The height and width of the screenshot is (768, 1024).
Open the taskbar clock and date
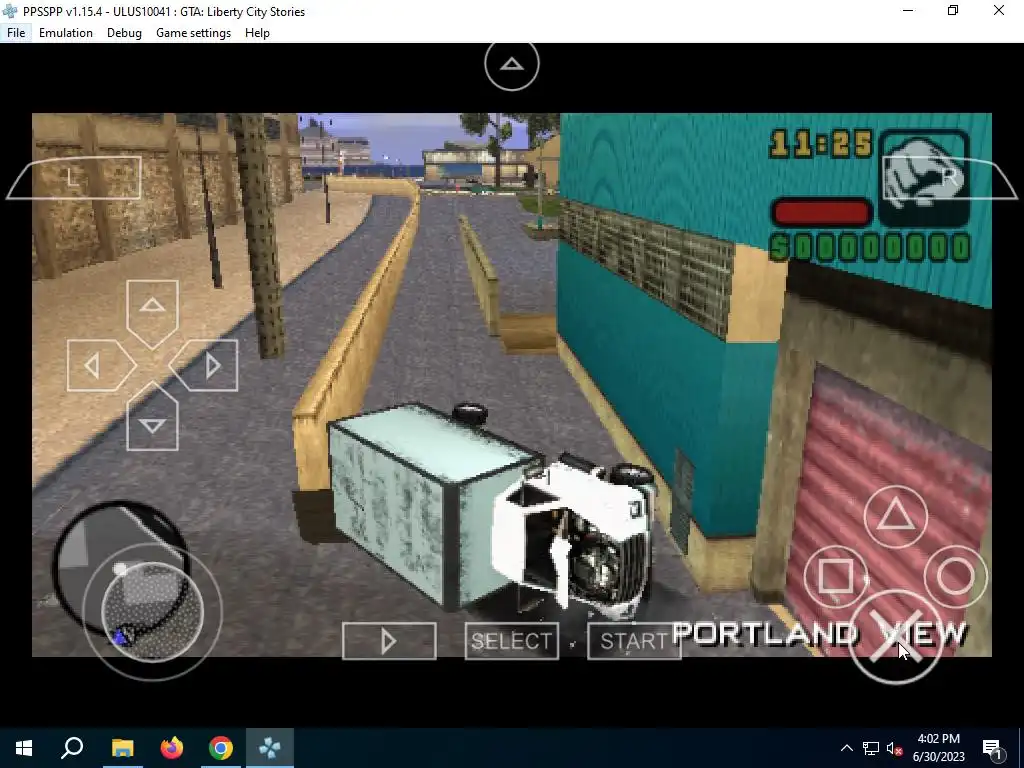(938, 748)
